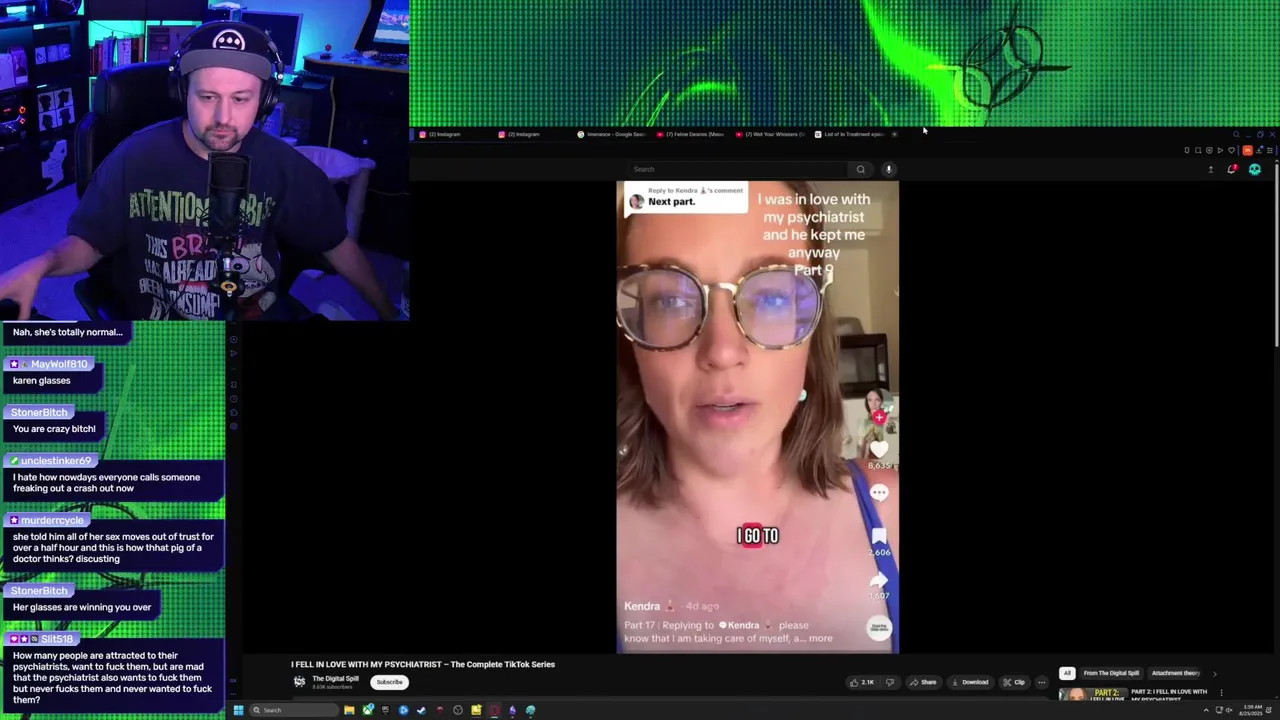
Task: Dislike the video with thumbs down
Action: click(890, 682)
